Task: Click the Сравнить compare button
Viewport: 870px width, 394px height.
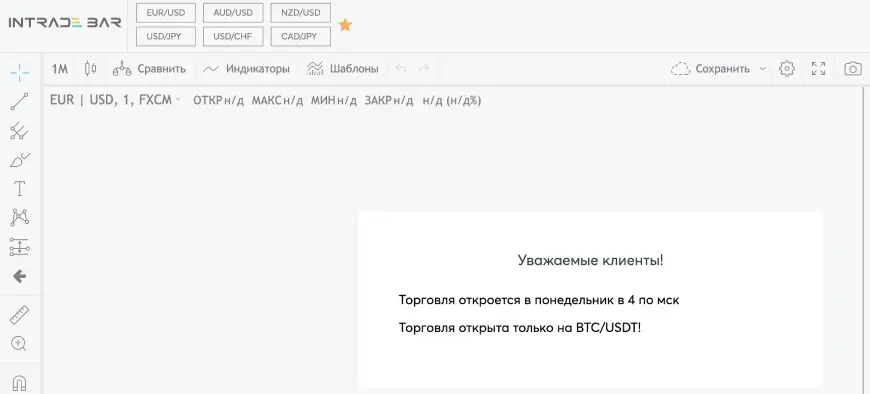Action: click(x=149, y=69)
